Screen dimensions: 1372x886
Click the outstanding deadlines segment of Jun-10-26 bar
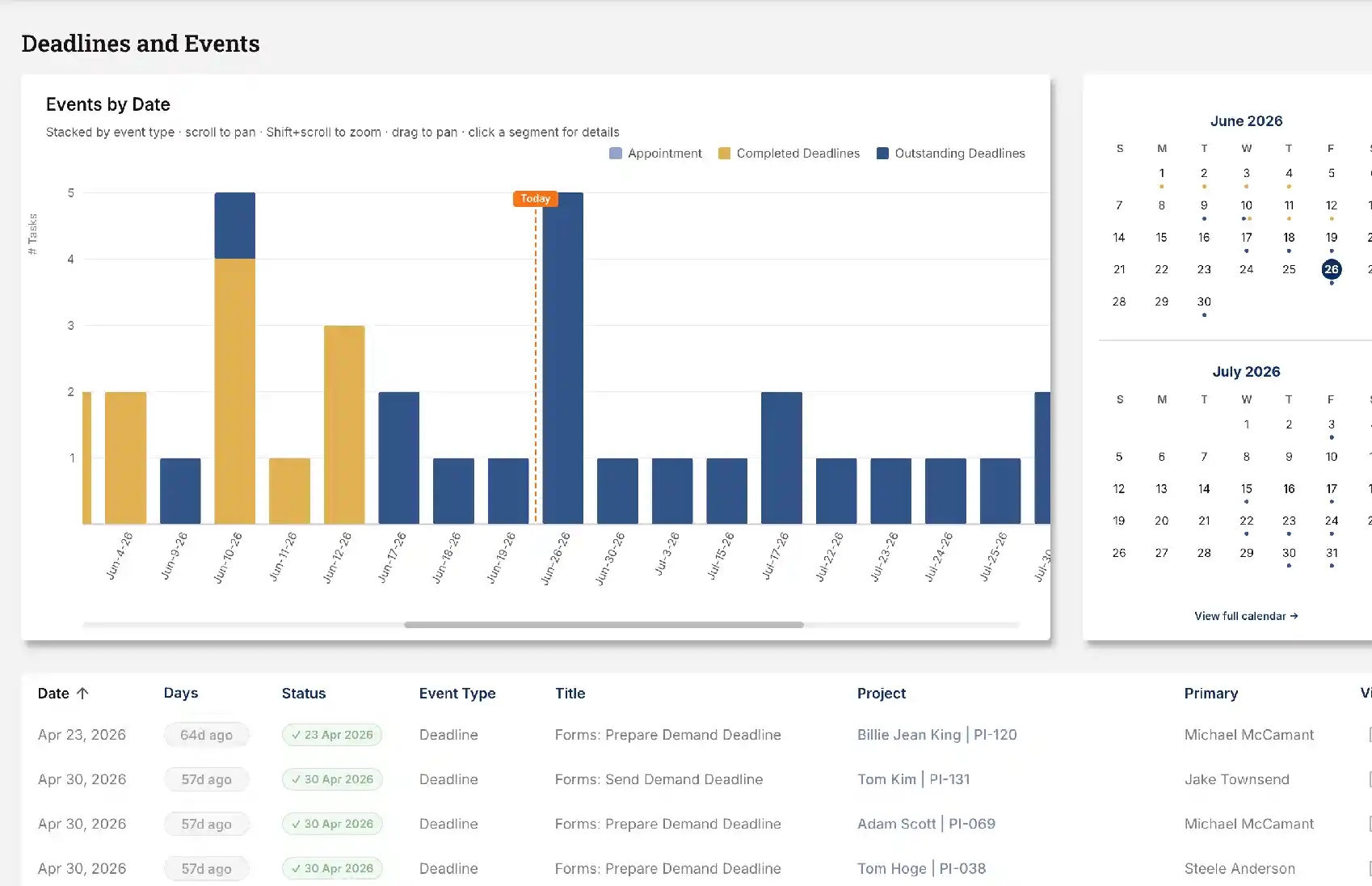(x=234, y=226)
